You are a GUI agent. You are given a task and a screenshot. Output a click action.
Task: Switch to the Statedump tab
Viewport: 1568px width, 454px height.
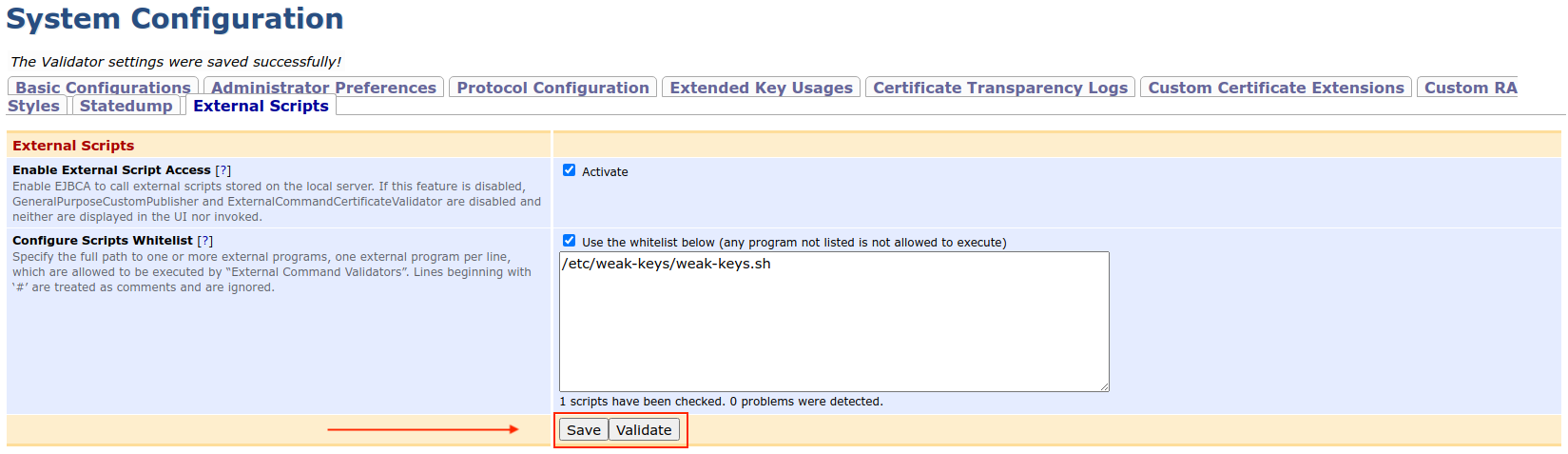(x=126, y=106)
